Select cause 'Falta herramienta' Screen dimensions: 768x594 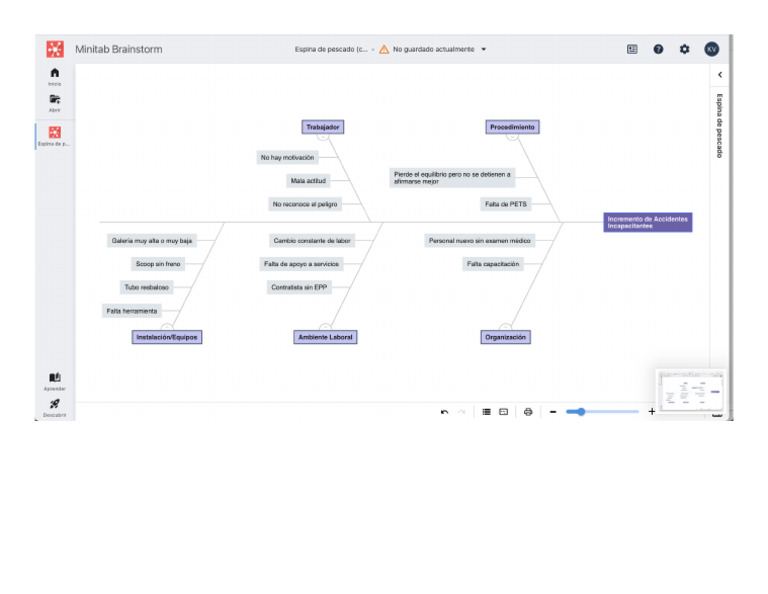point(132,311)
